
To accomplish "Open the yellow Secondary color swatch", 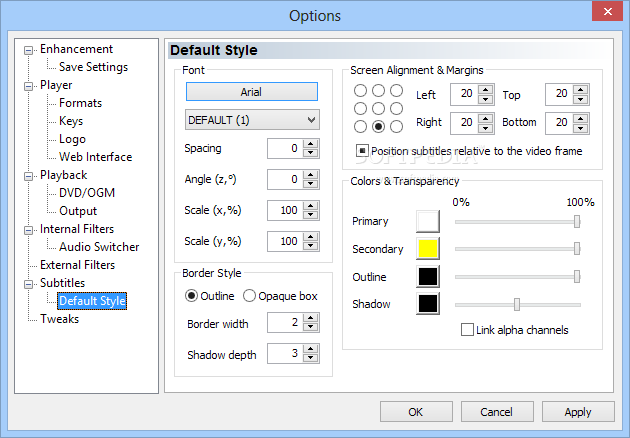I will [428, 248].
